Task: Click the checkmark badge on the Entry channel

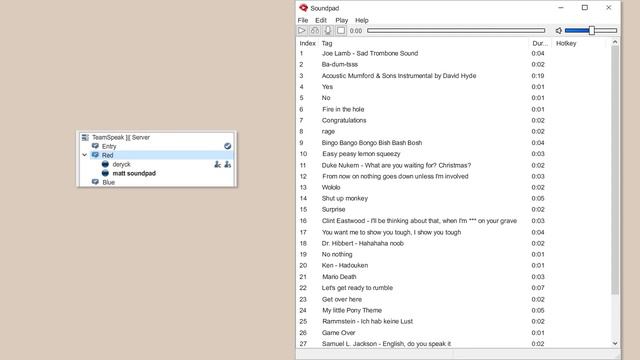Action: coord(227,146)
